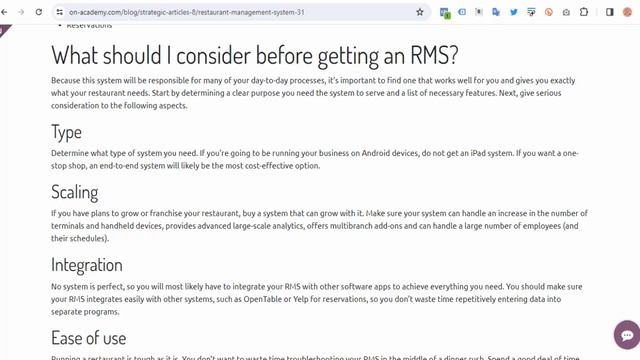Open the Extensions puzzle menu
Screen dimensions: 640x360
(x=584, y=12)
